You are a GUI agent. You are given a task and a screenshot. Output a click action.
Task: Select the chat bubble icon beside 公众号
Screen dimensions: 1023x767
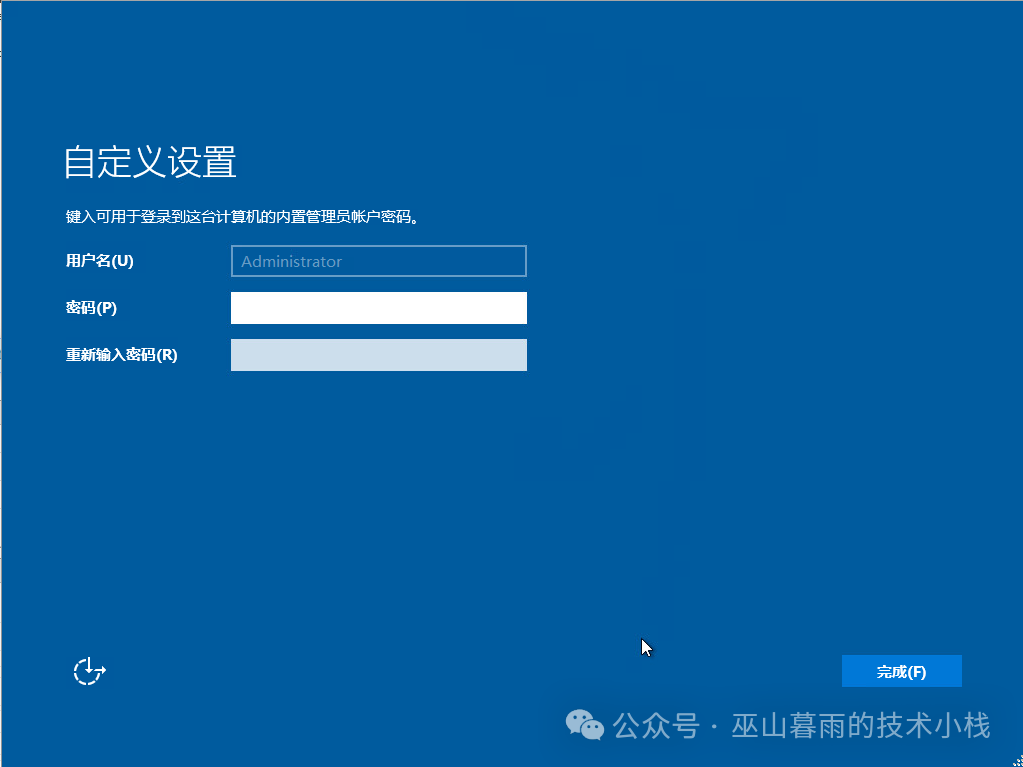coord(585,725)
